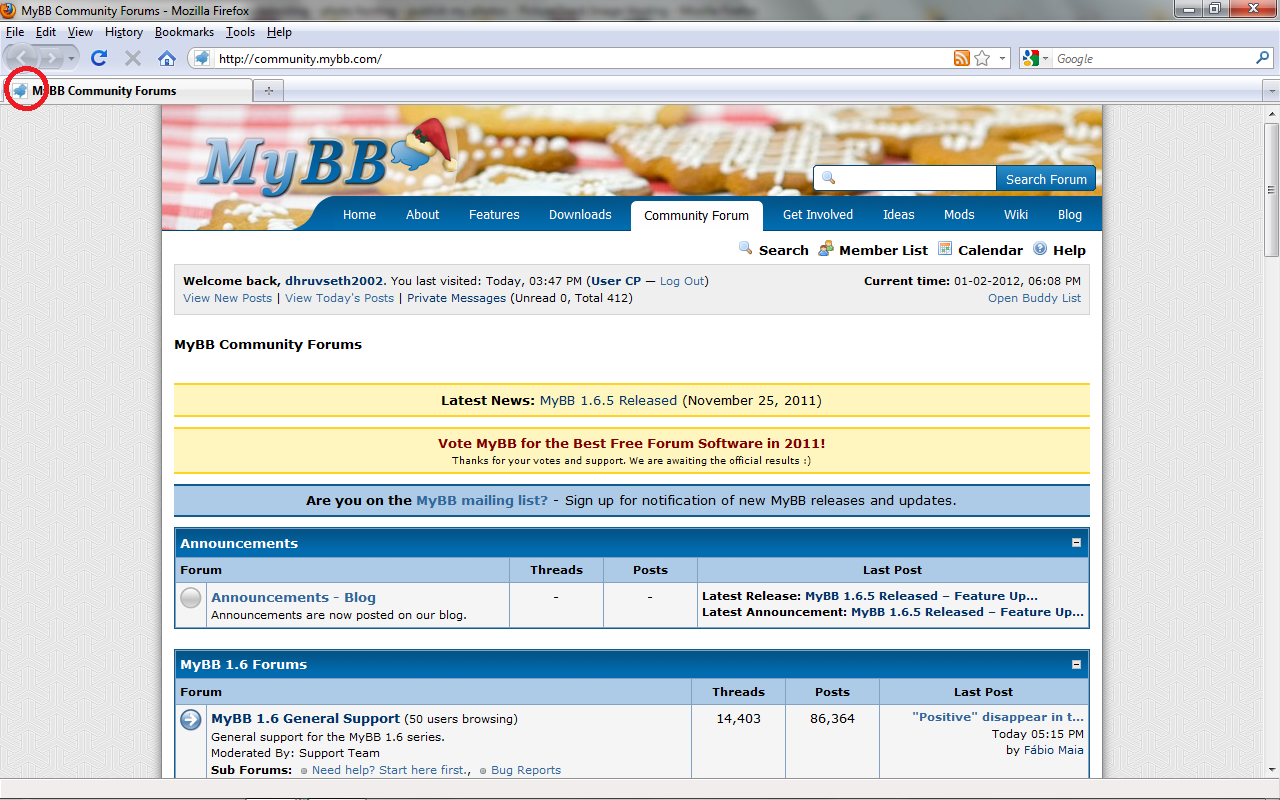Bookmark this page with the star icon
The height and width of the screenshot is (800, 1280).
982,58
